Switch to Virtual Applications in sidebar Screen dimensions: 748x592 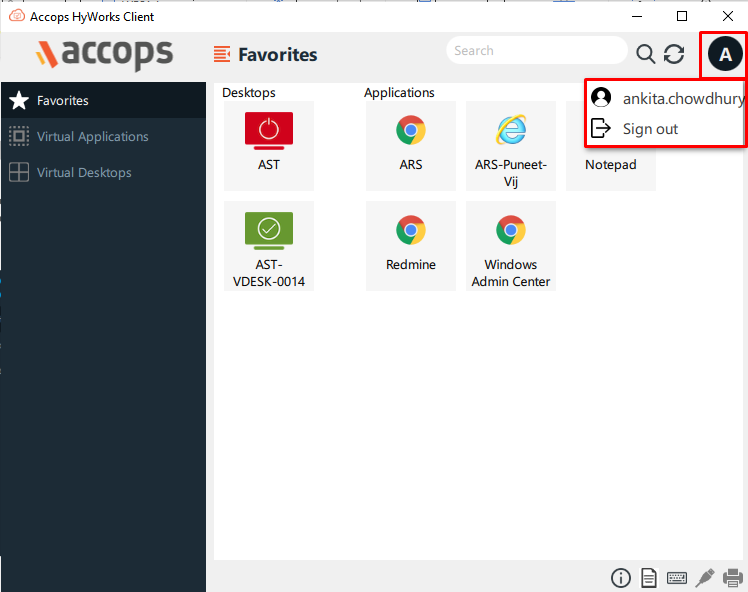point(92,137)
